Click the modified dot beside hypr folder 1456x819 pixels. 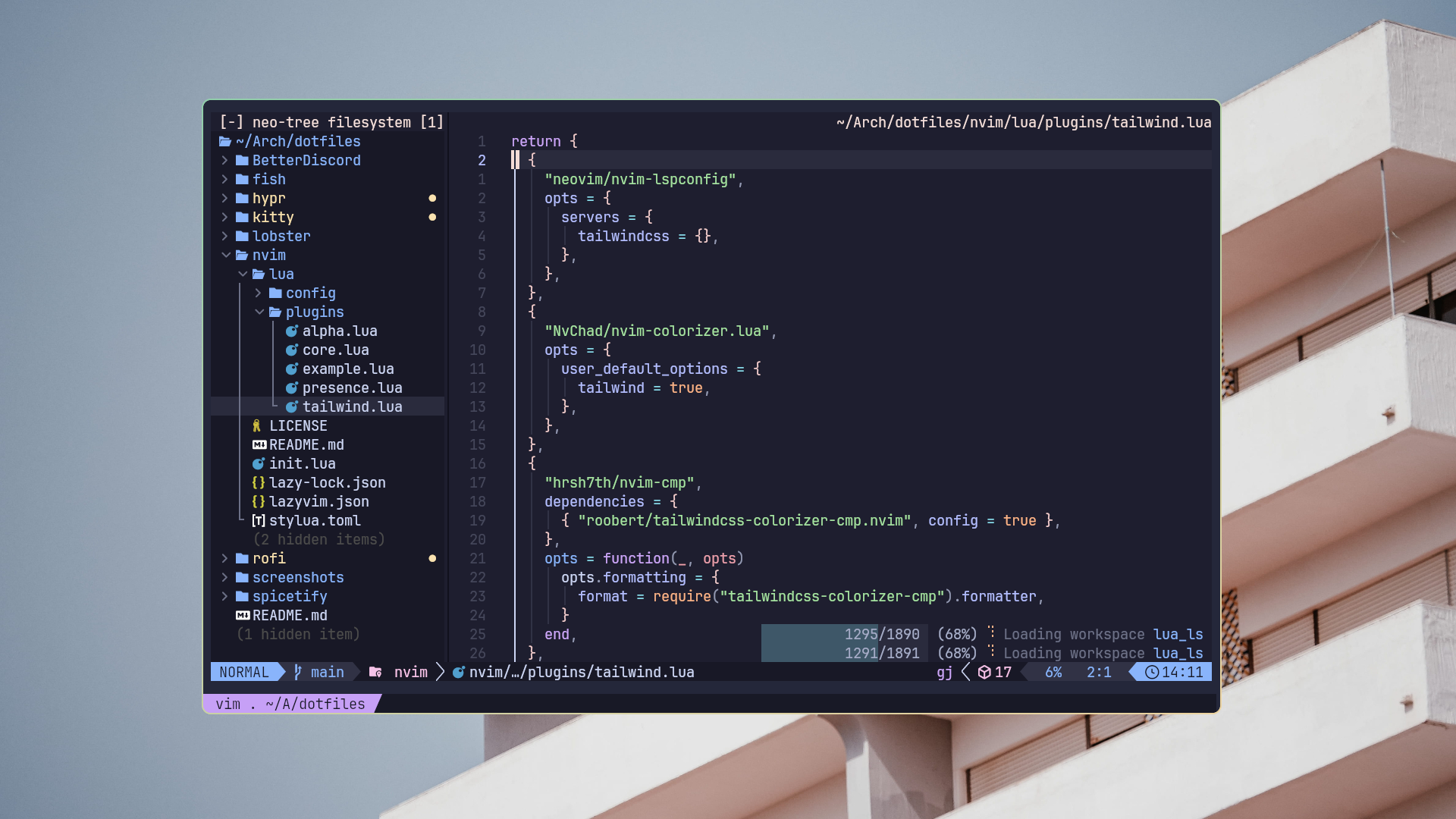(432, 199)
